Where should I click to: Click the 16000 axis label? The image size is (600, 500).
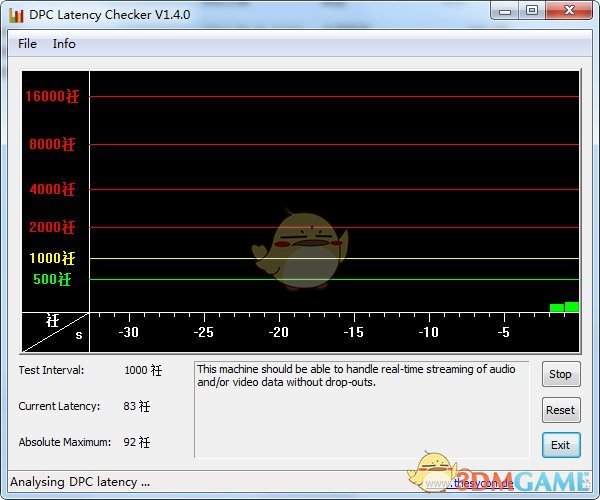52,96
